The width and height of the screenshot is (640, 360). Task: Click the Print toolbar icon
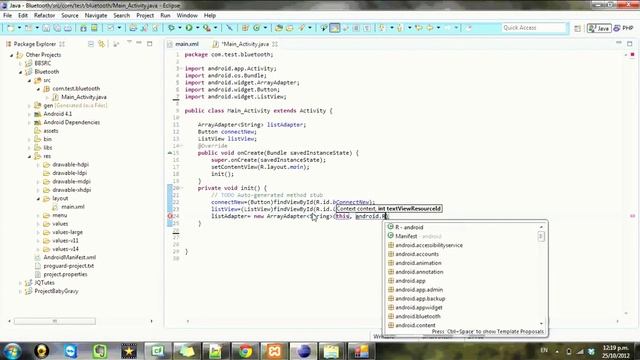(x=68, y=28)
